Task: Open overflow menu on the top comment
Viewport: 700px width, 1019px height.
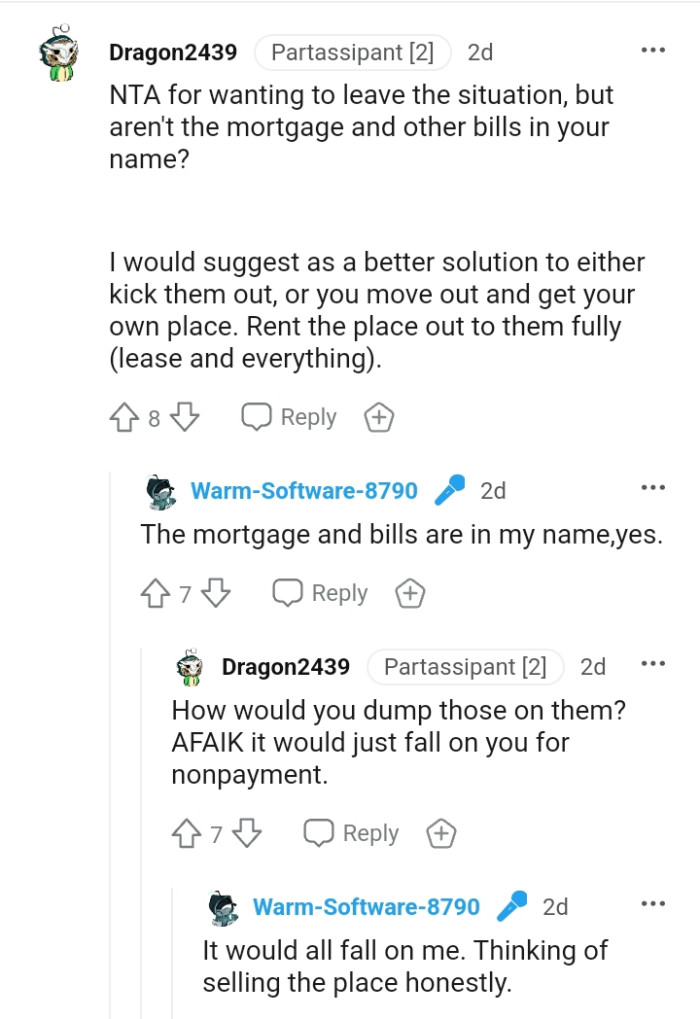Action: [653, 49]
